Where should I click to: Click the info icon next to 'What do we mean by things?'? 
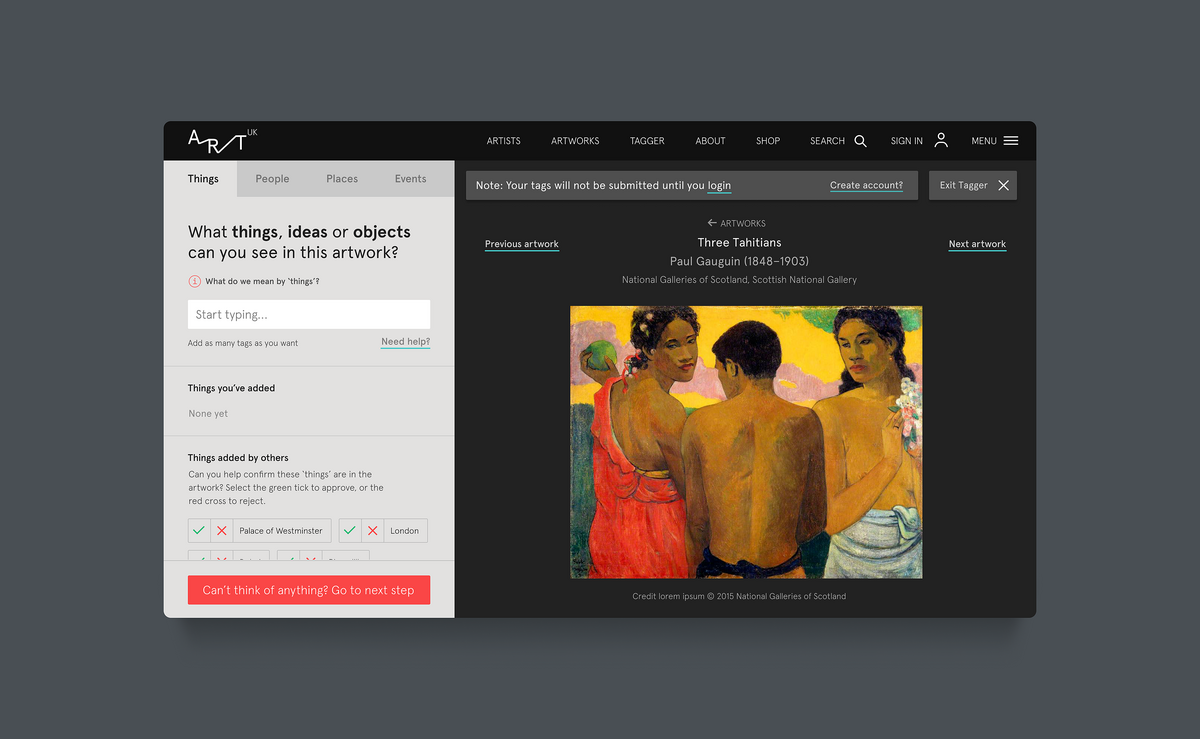tap(193, 281)
